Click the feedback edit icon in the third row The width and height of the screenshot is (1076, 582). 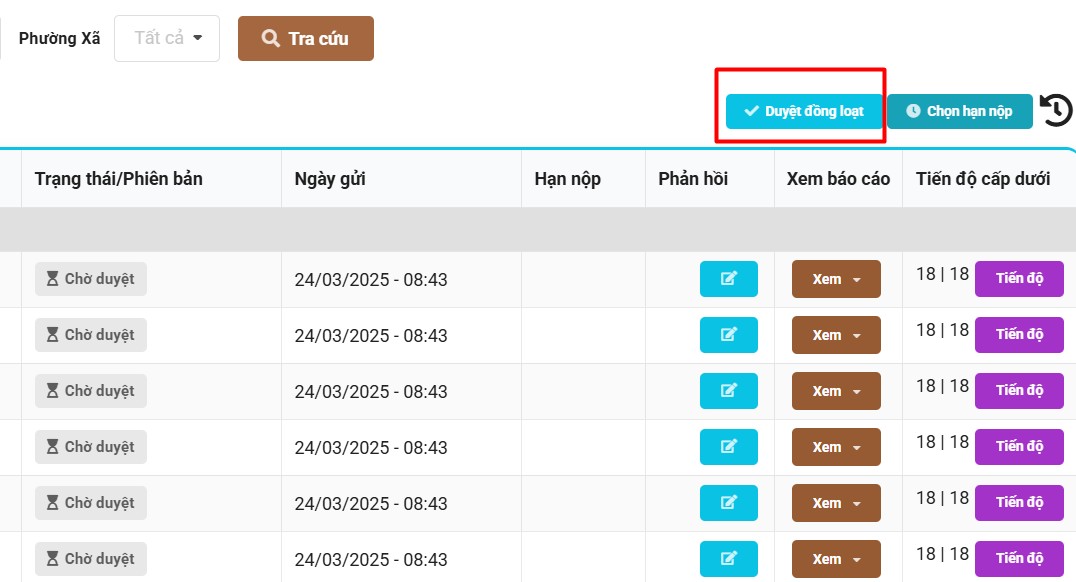pos(728,391)
